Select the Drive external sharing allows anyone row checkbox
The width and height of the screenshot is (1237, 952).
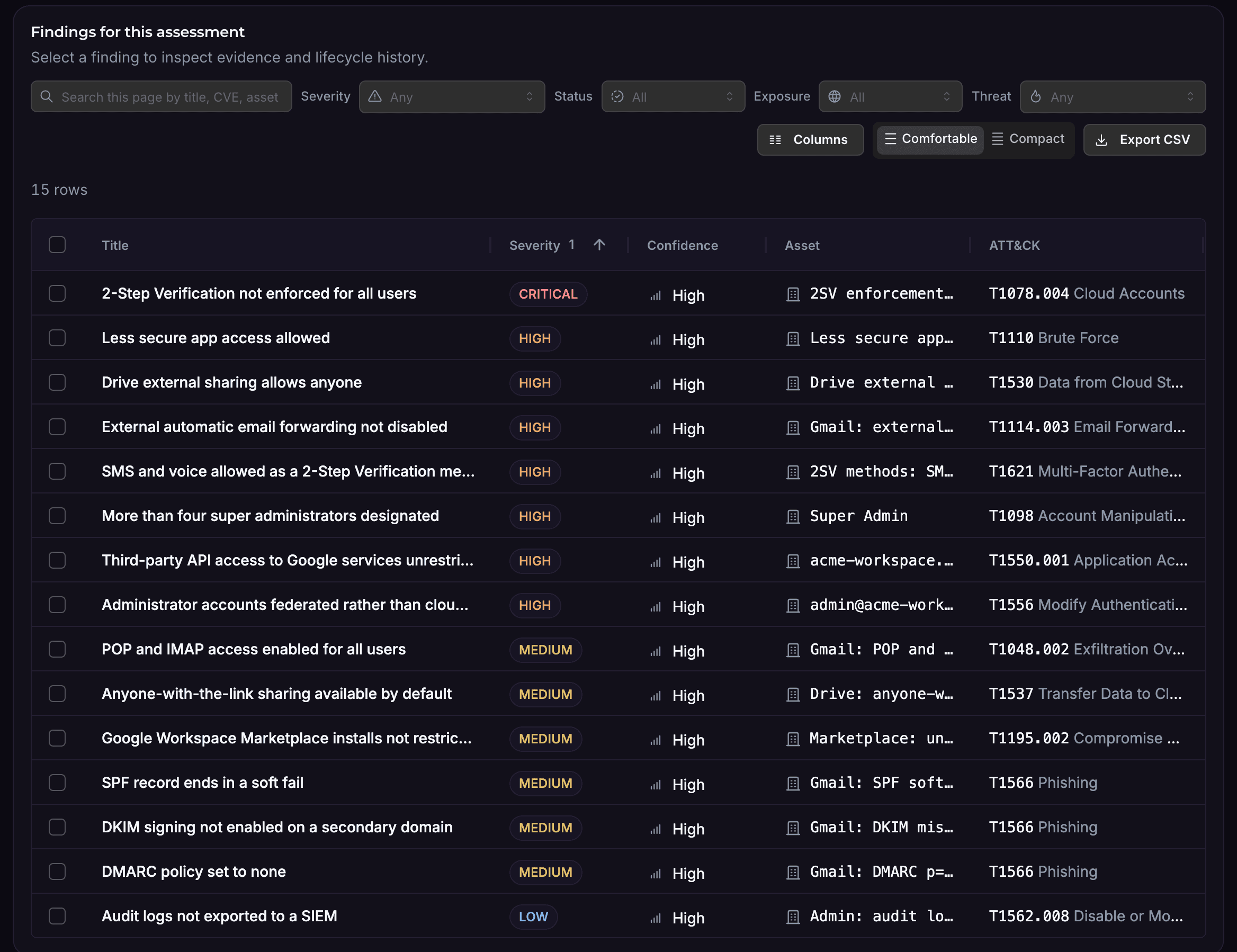tap(57, 382)
